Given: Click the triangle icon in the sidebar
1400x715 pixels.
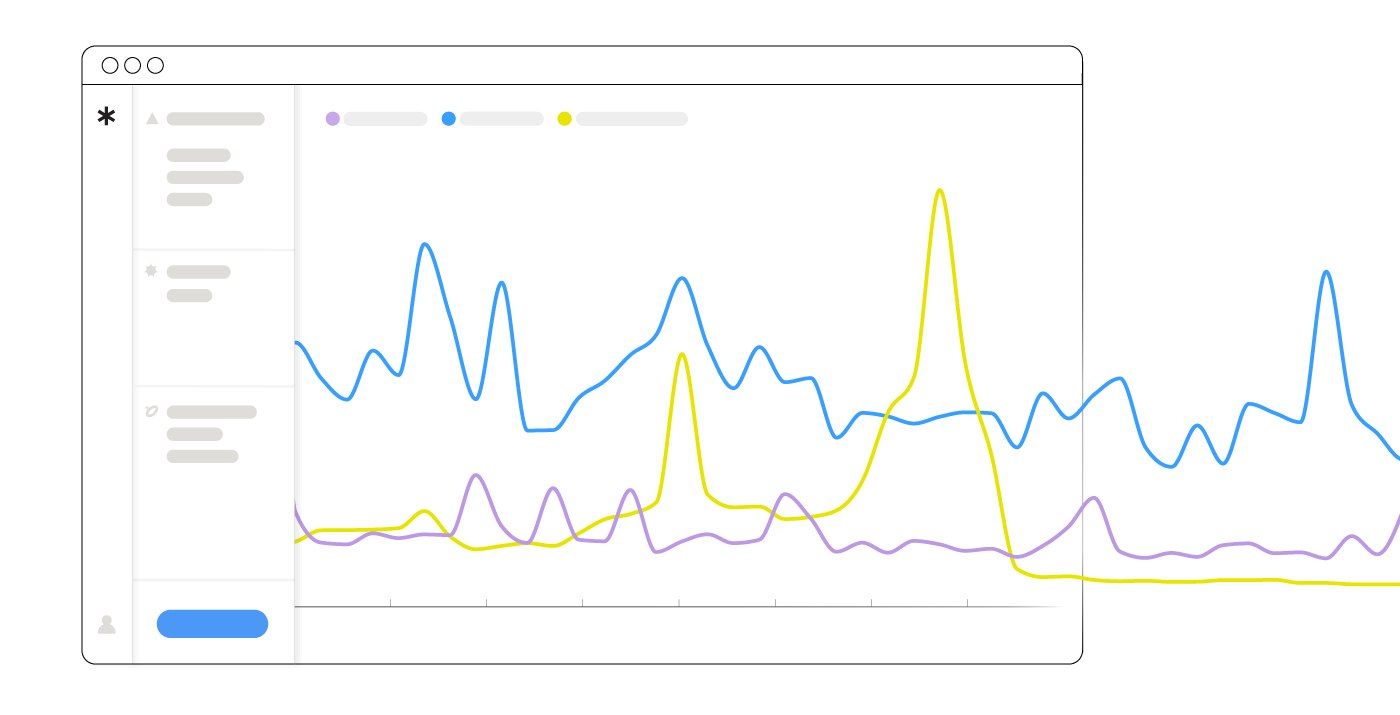Looking at the screenshot, I should pos(152,119).
